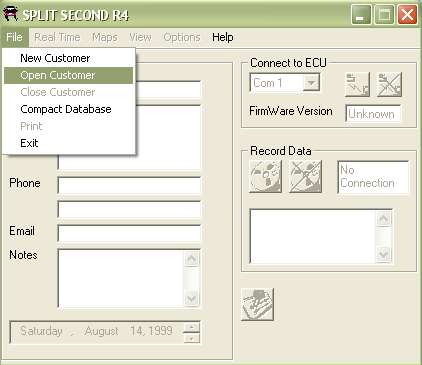Open the View menu

140,37
